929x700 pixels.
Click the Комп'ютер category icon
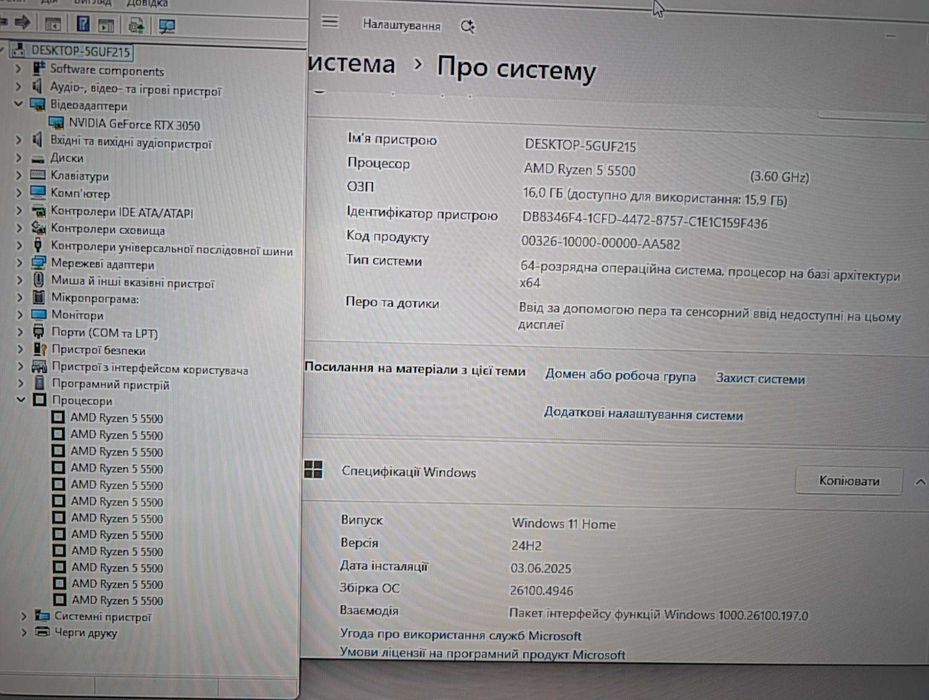[x=38, y=193]
